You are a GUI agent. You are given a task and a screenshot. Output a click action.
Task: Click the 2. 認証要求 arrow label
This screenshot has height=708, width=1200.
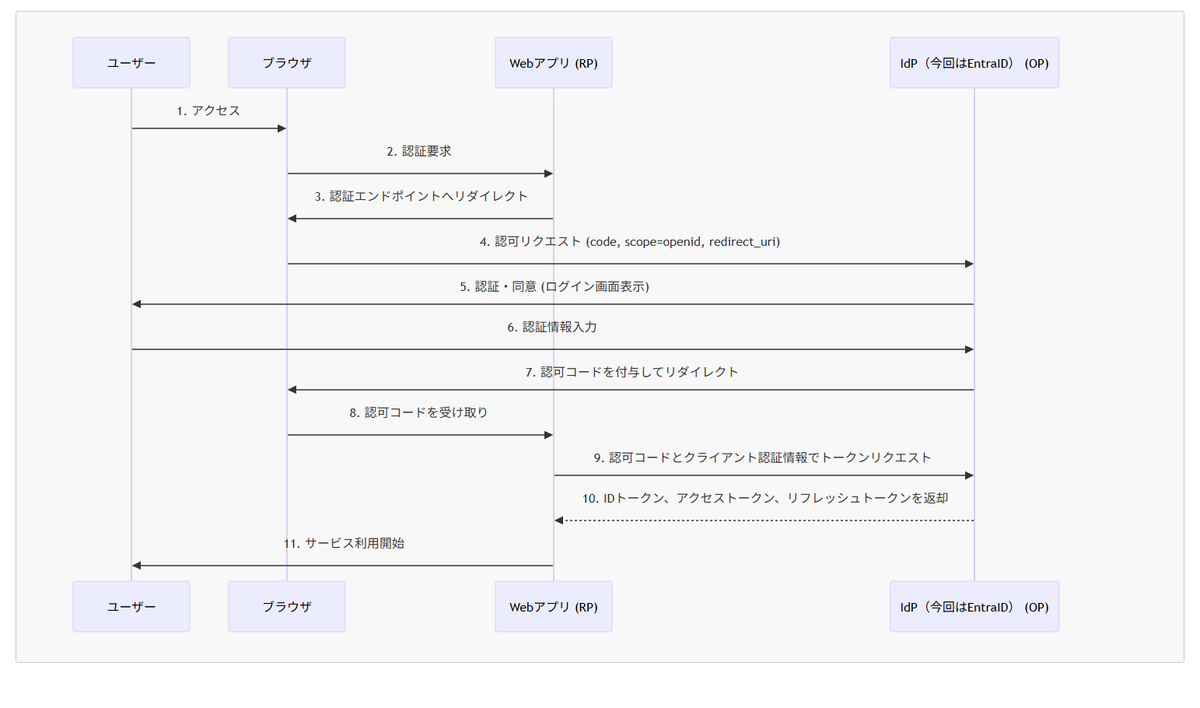419,151
